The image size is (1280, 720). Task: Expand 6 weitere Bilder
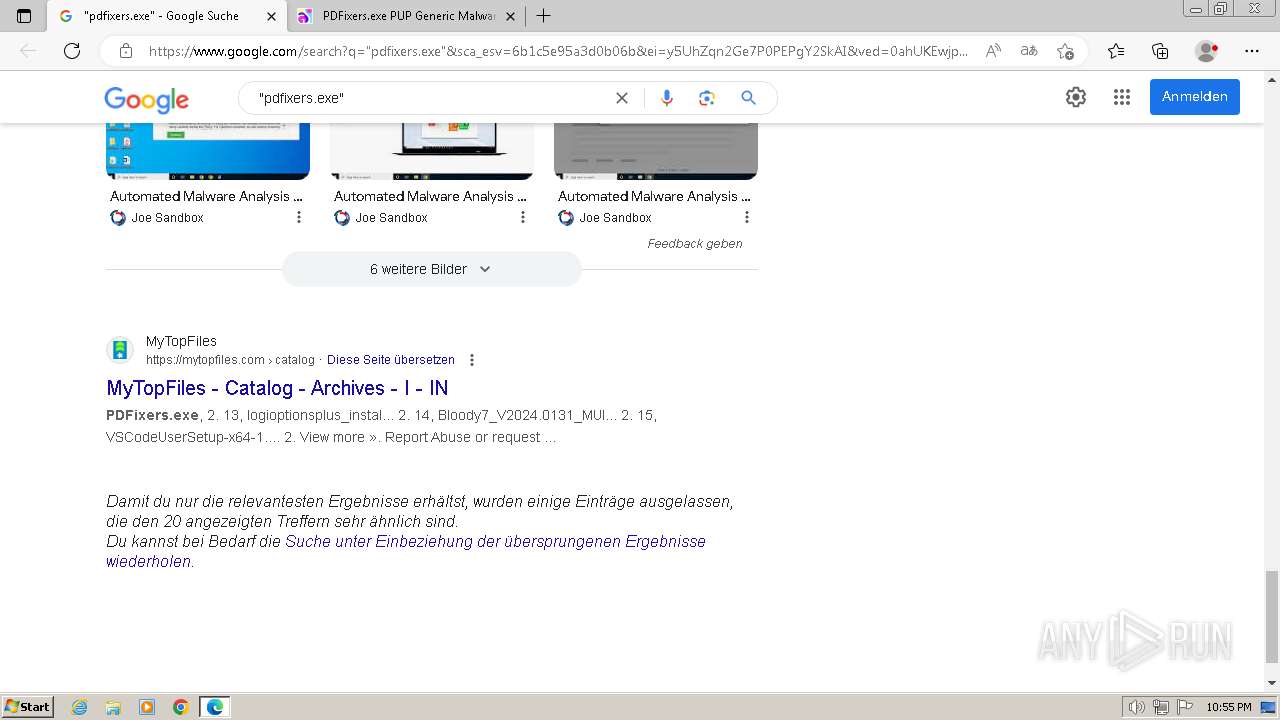431,269
